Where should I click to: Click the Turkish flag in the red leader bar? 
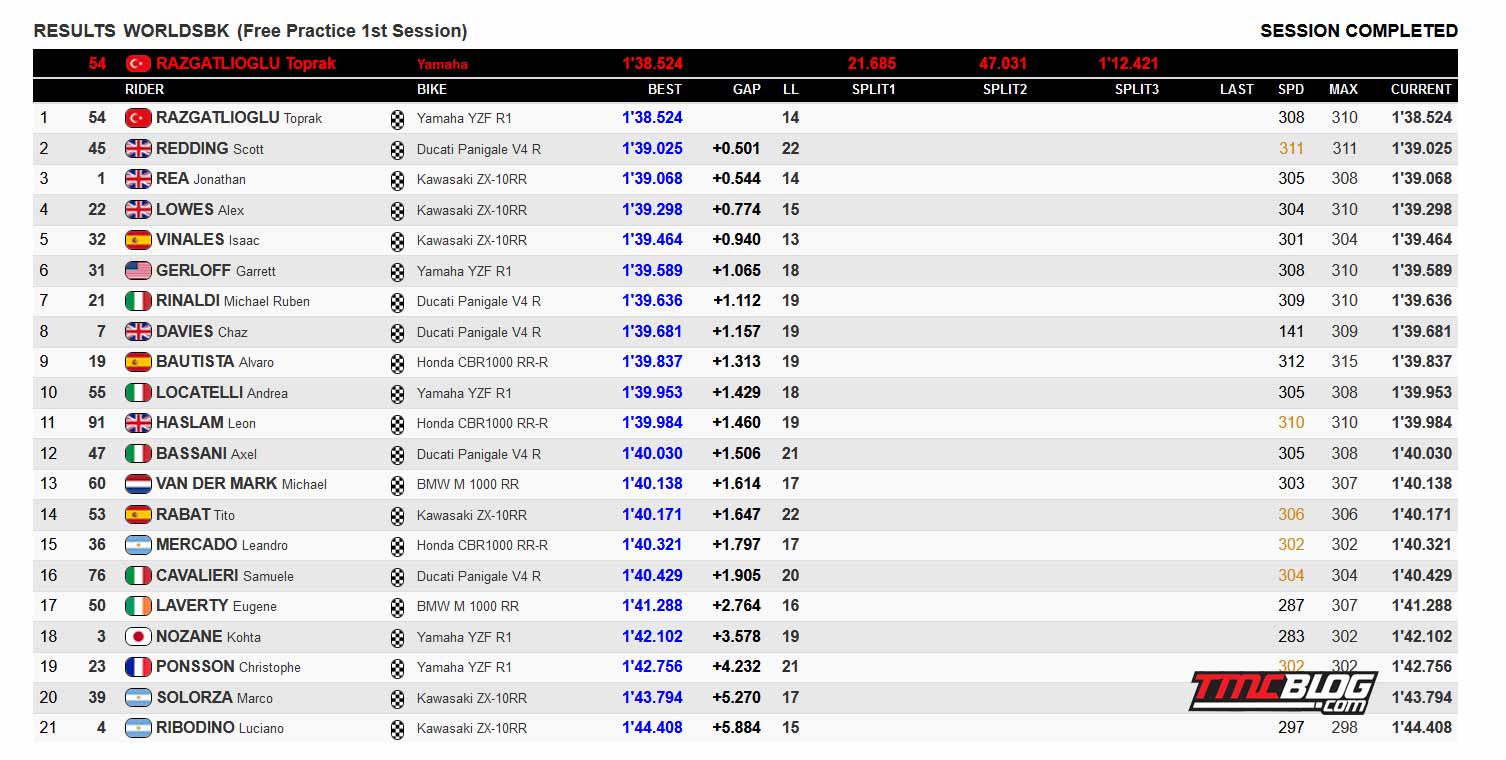coord(138,63)
